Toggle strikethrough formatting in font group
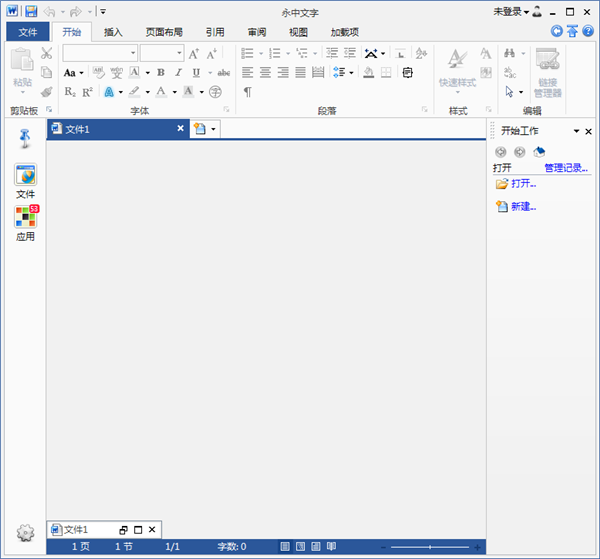 pos(224,72)
